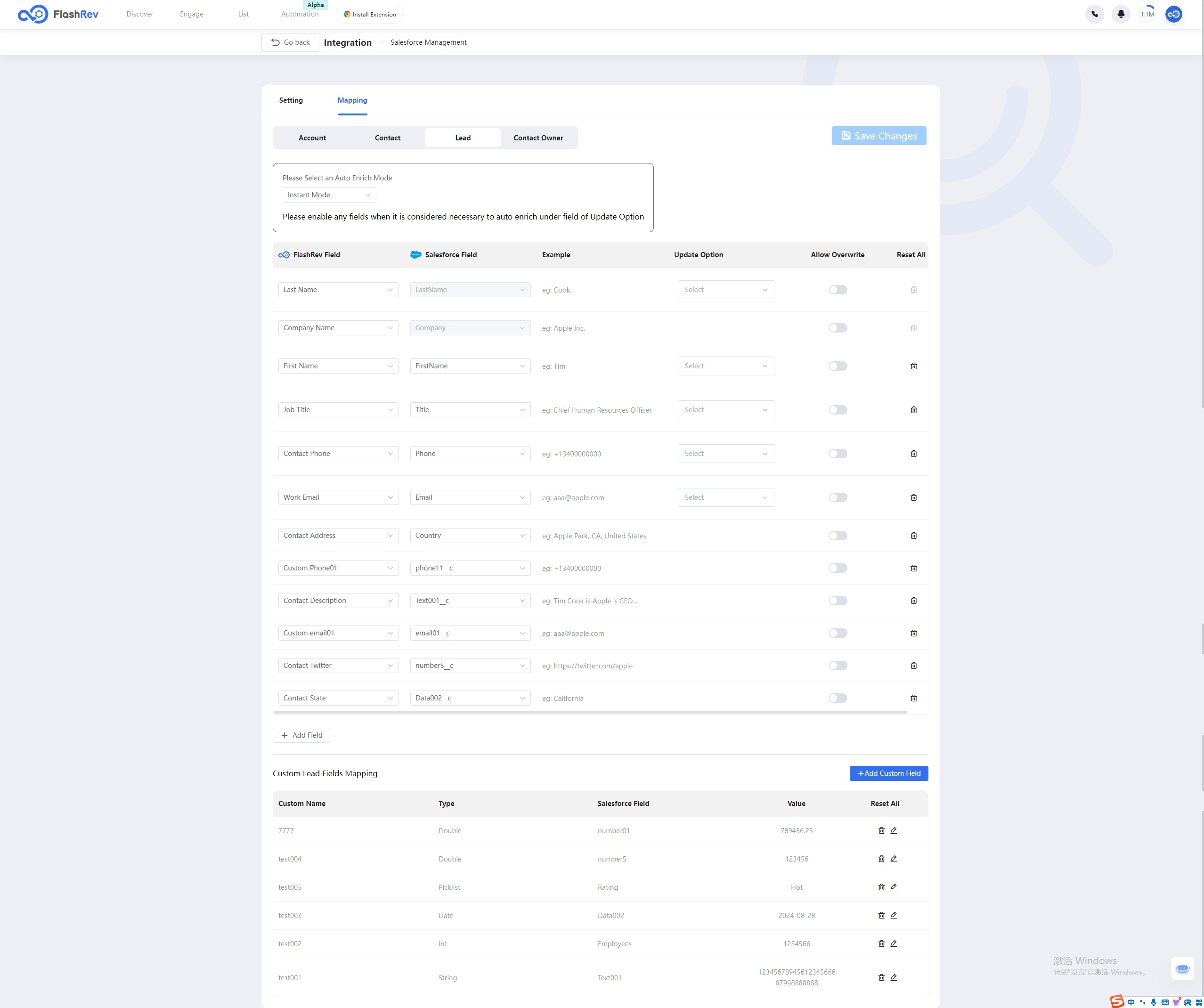Toggle Allow Overwrite for Custom Phone01
The width and height of the screenshot is (1204, 1008).
(838, 568)
